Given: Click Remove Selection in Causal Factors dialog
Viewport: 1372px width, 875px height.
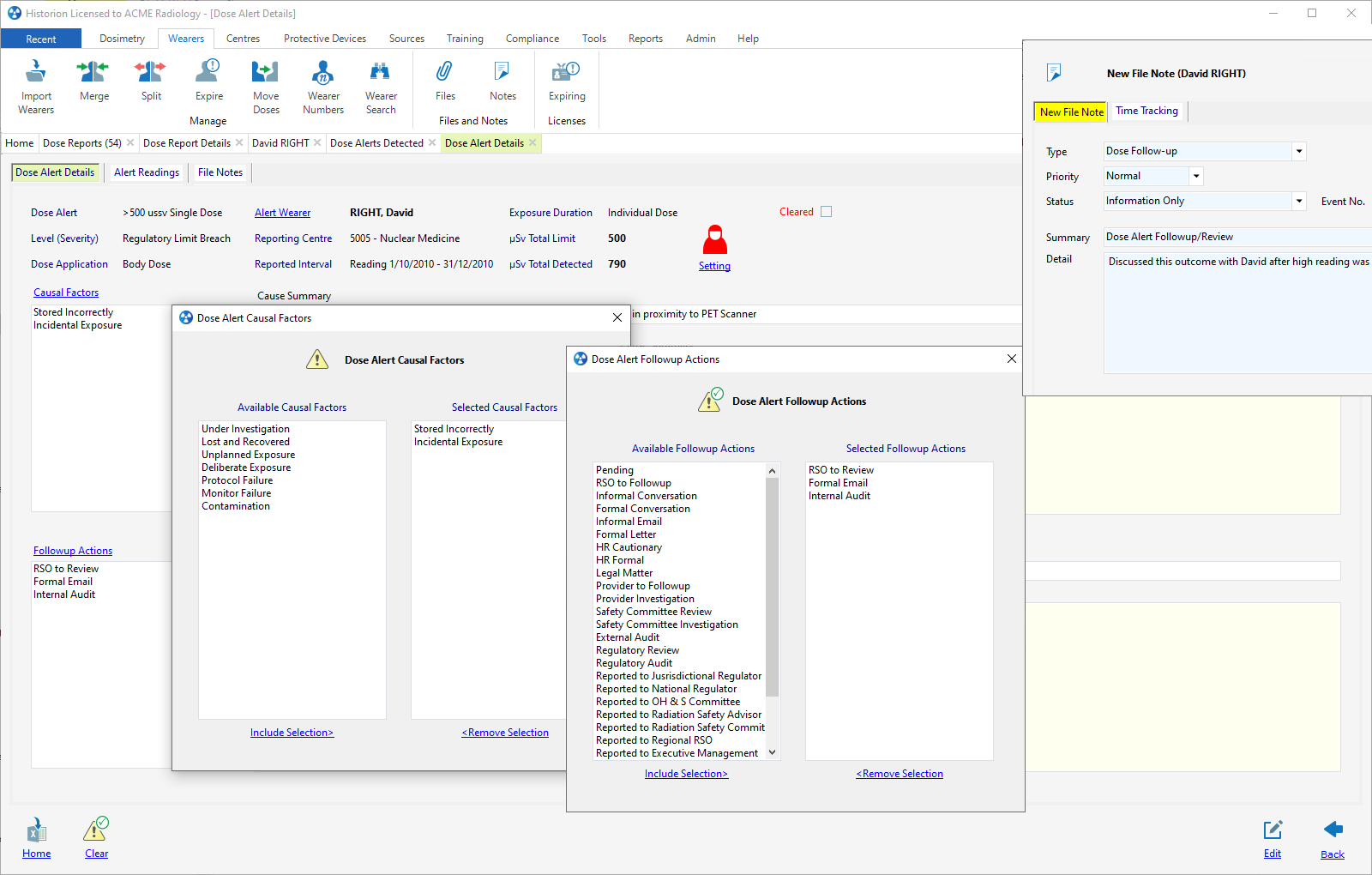Looking at the screenshot, I should point(505,733).
